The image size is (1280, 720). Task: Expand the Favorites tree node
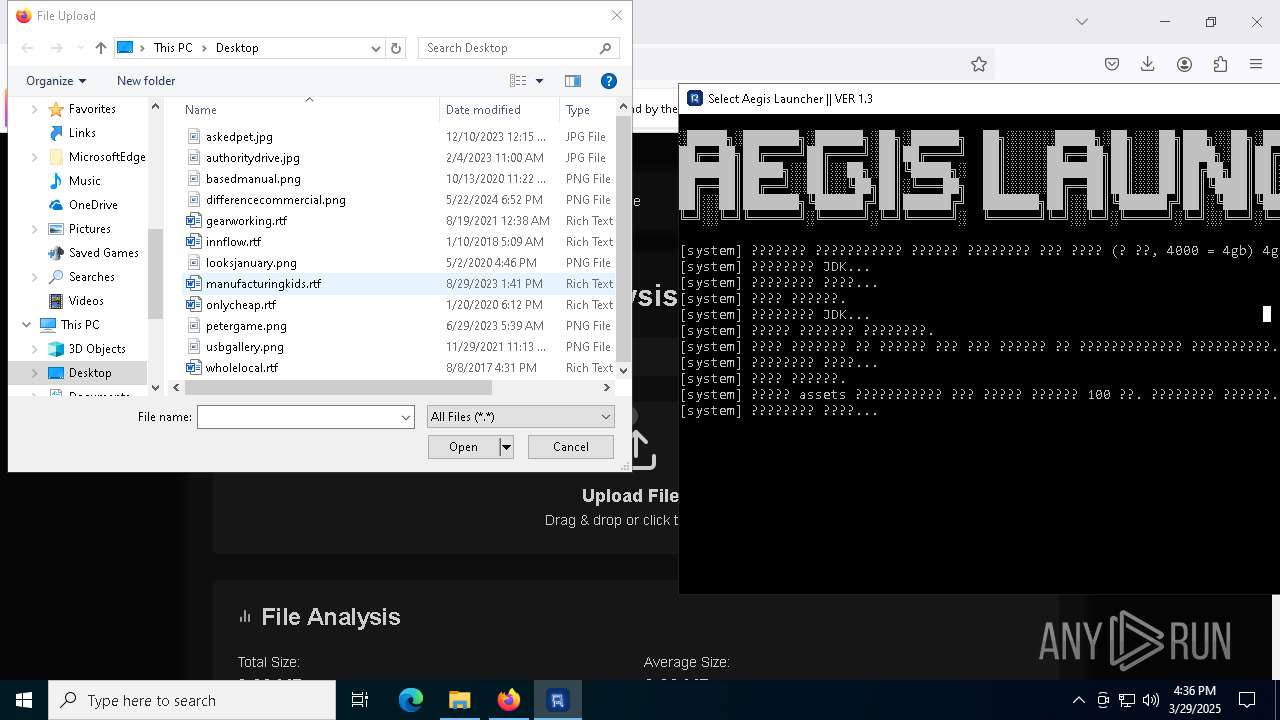point(35,109)
